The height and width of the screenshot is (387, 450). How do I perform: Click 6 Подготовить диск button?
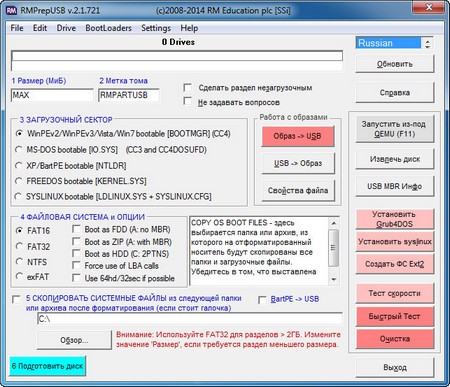coord(47,366)
